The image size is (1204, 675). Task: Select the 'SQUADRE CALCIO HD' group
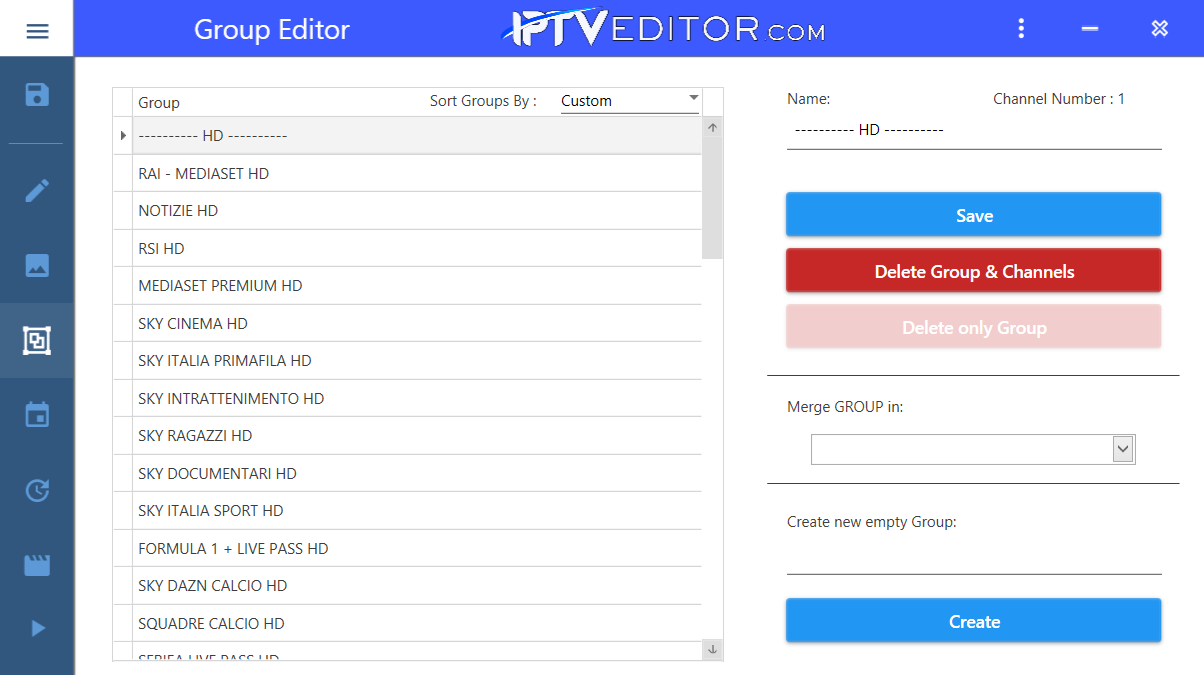(417, 623)
